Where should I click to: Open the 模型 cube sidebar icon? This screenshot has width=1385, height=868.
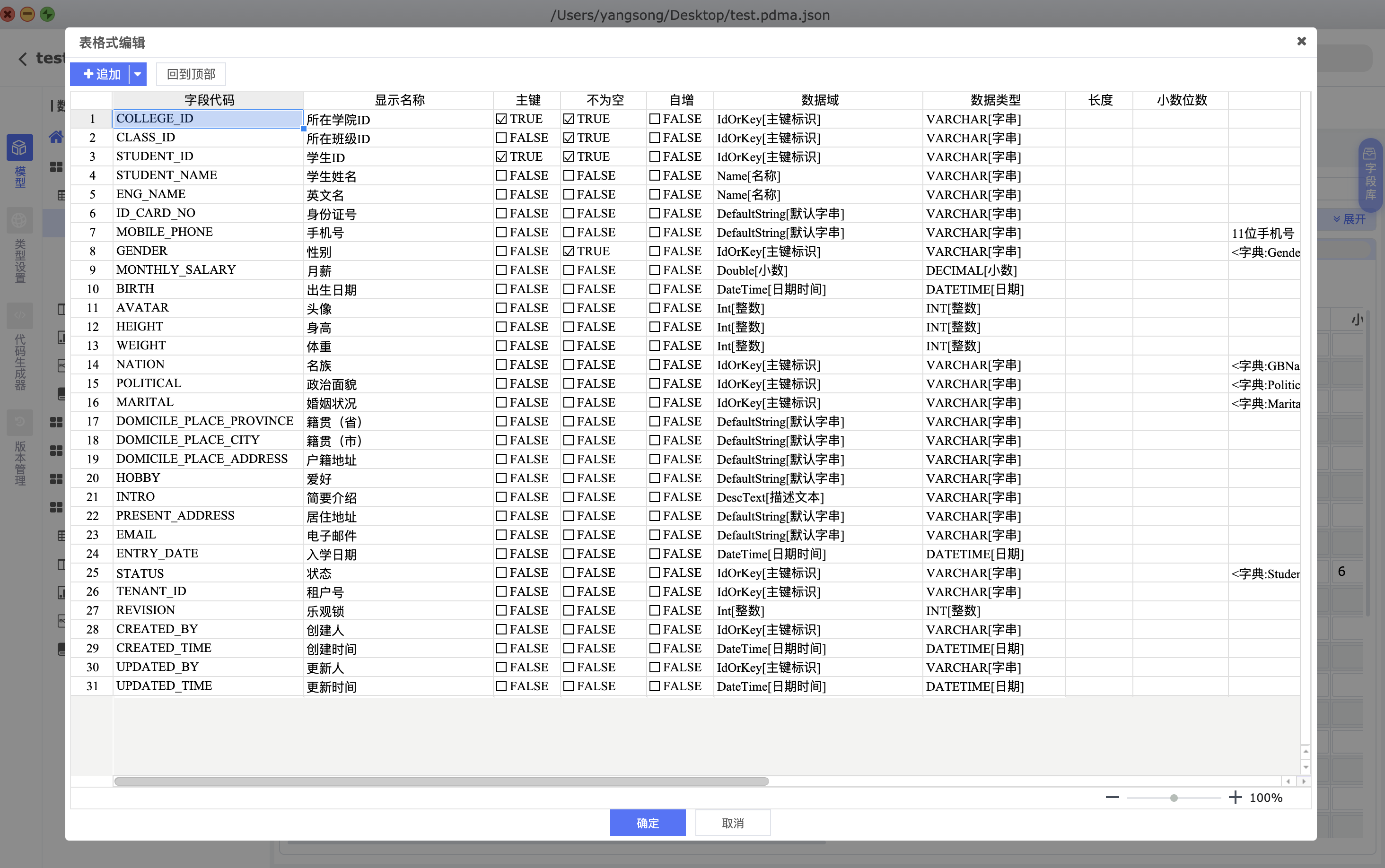tap(19, 148)
